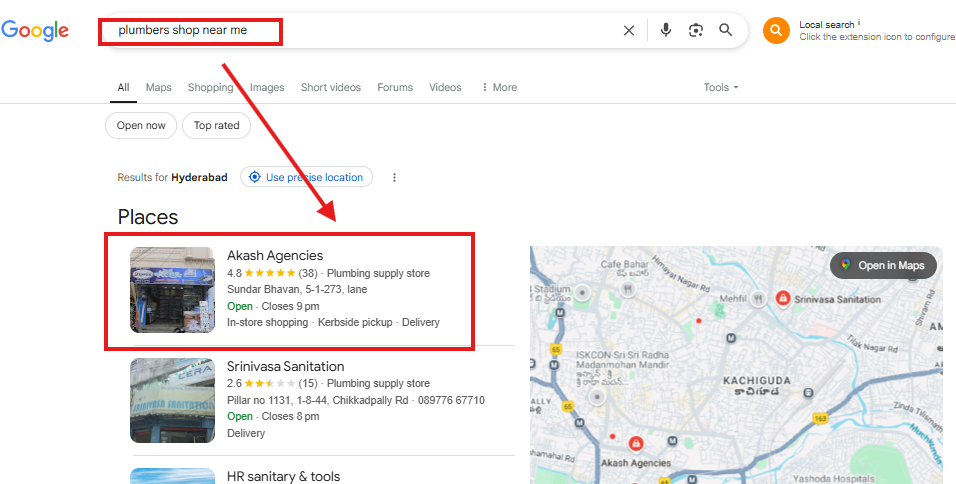Click the Open in Maps button
Screen dimensions: 956x484
(883, 265)
